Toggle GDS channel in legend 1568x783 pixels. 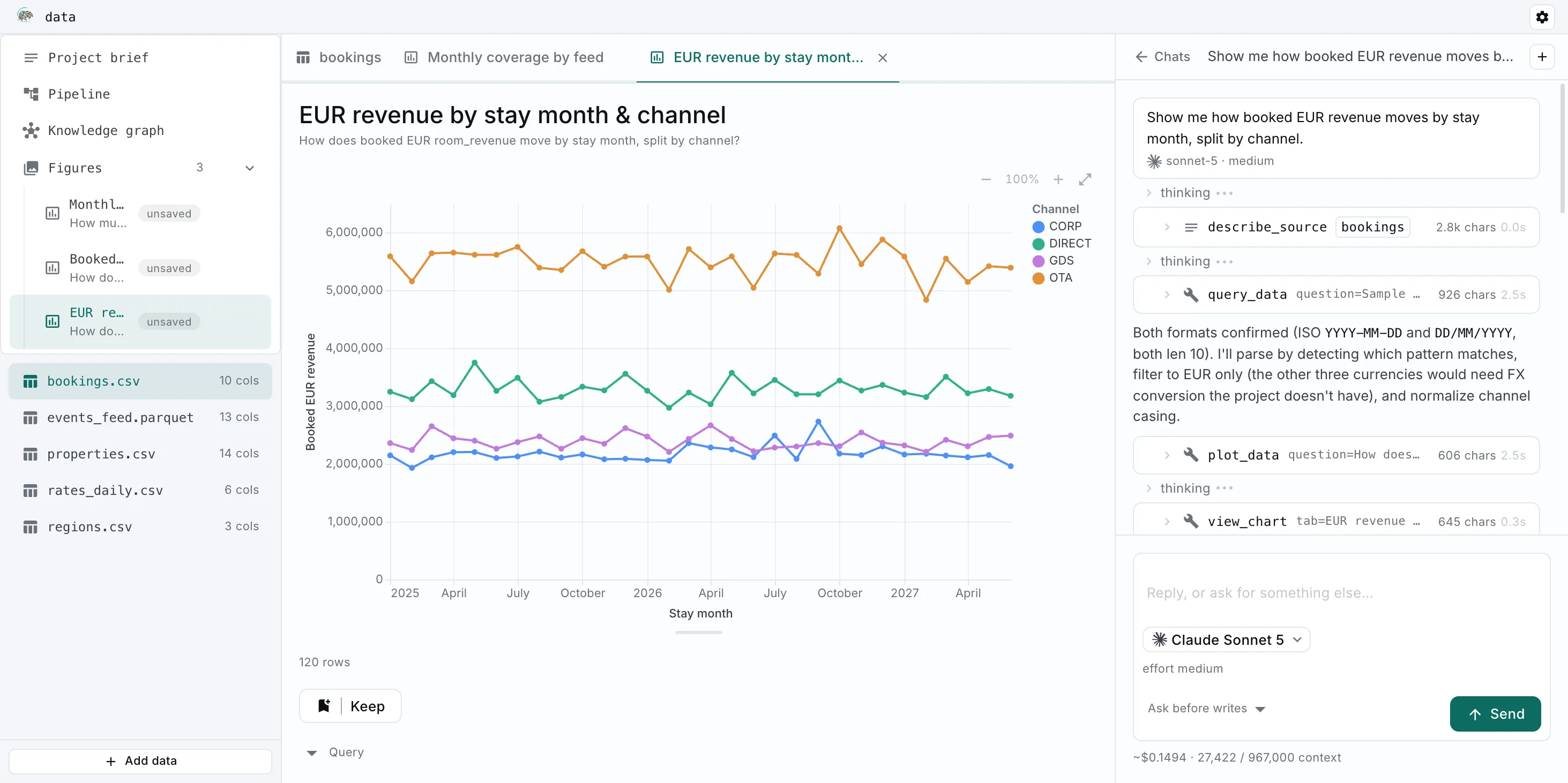click(1053, 260)
